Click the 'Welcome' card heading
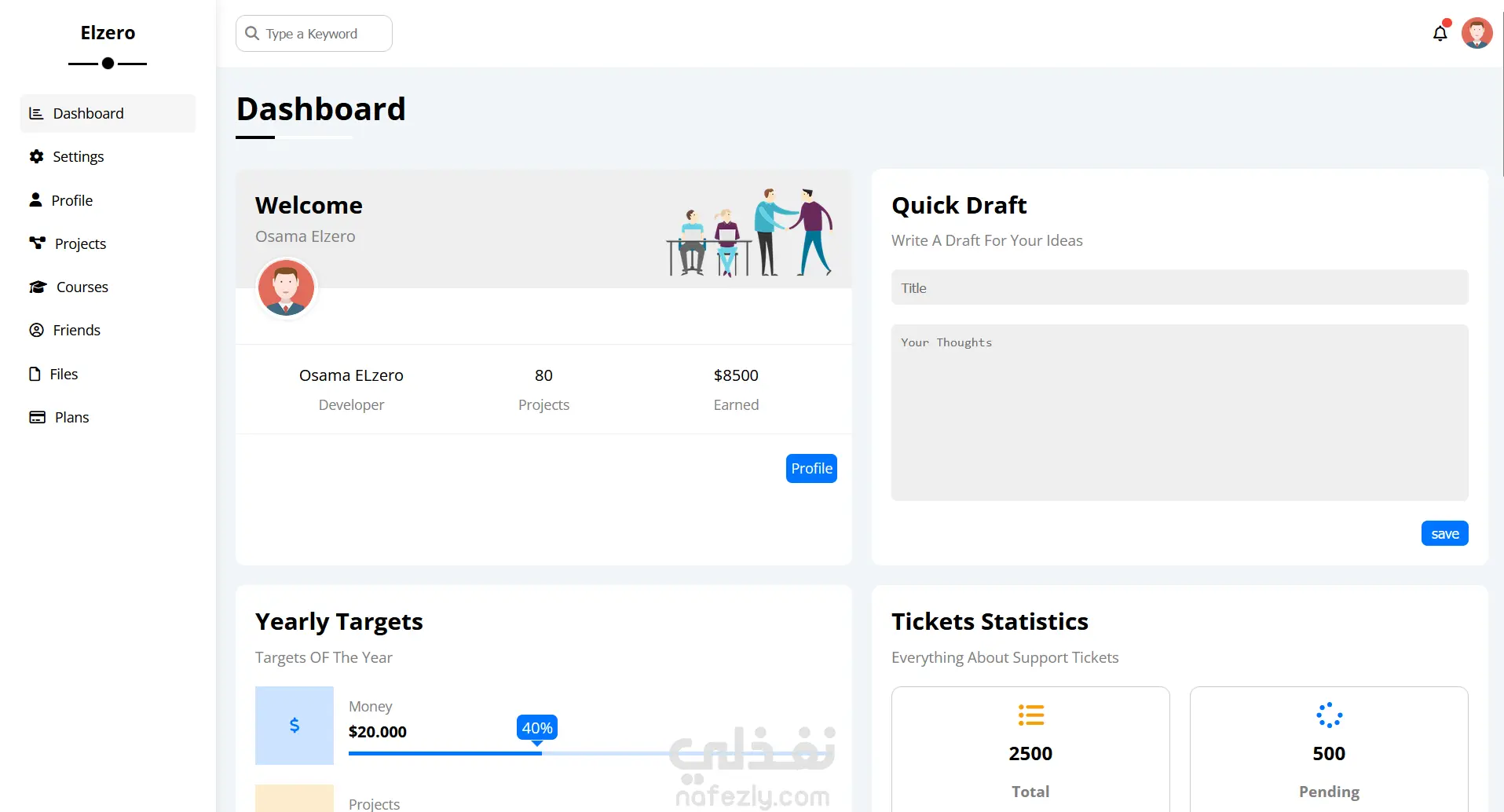The image size is (1504, 812). tap(309, 206)
